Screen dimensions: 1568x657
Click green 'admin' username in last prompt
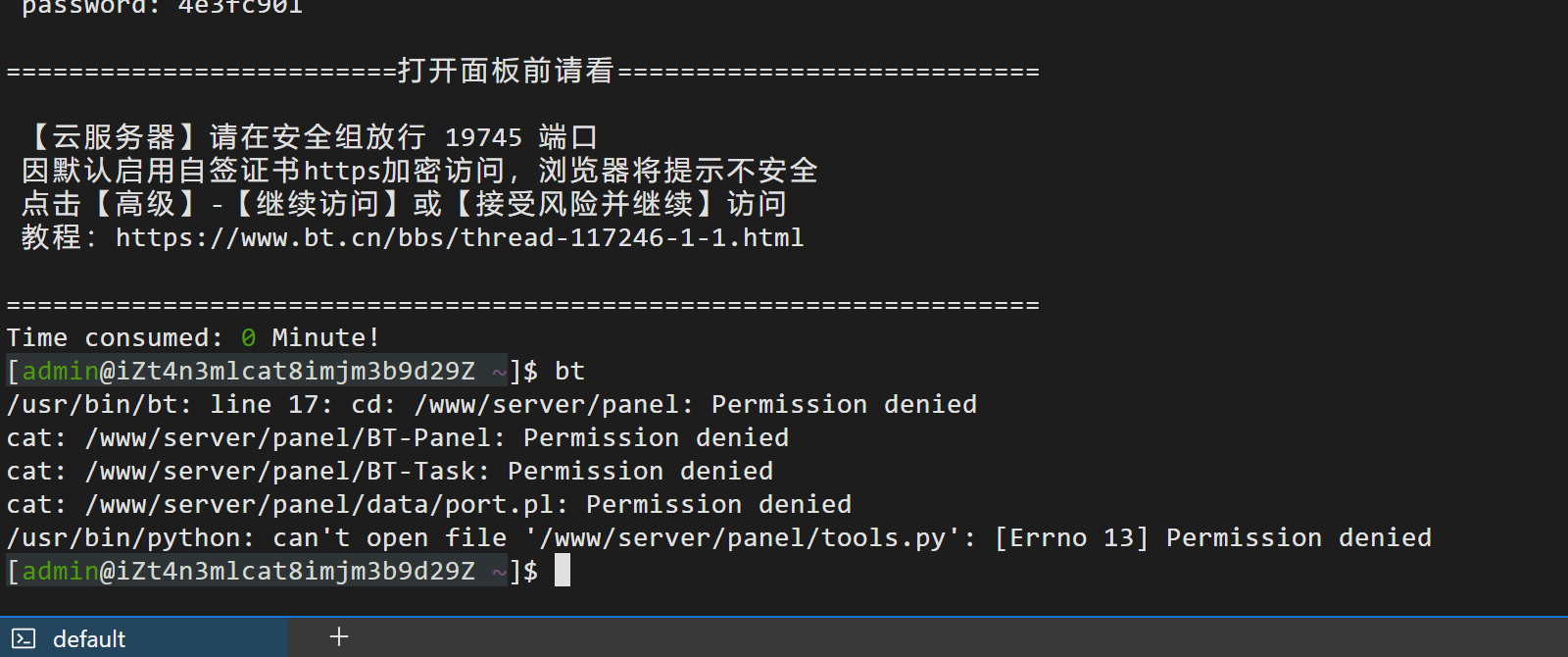click(x=61, y=571)
